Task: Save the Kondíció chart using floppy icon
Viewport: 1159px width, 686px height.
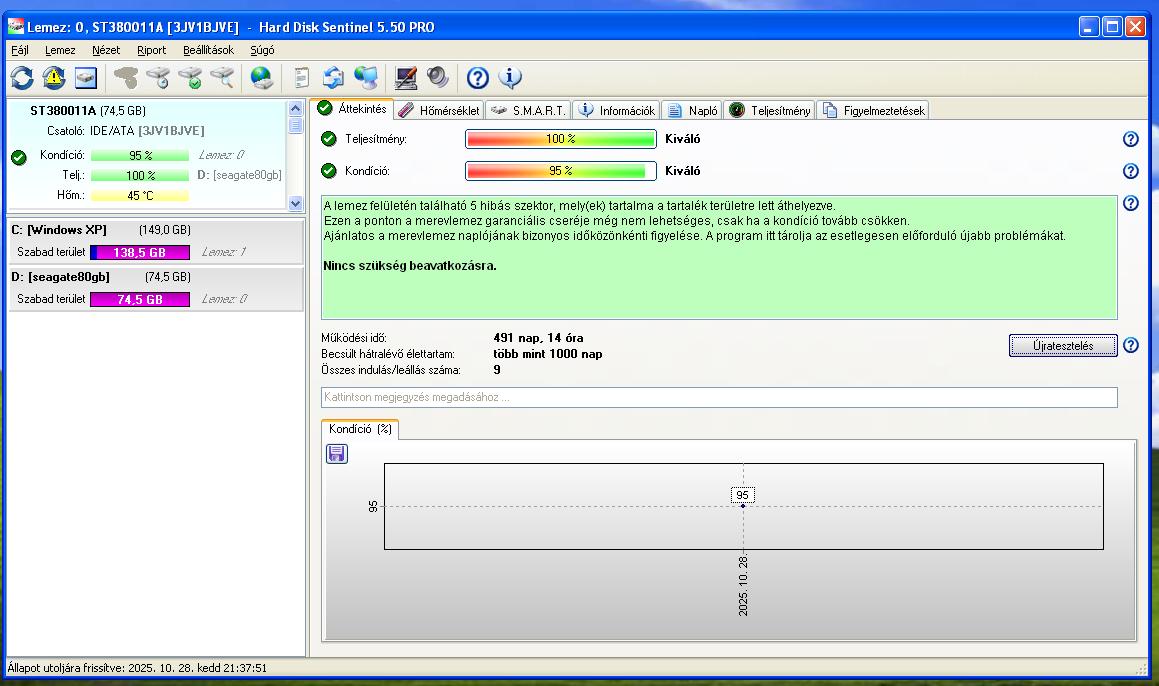Action: [337, 454]
